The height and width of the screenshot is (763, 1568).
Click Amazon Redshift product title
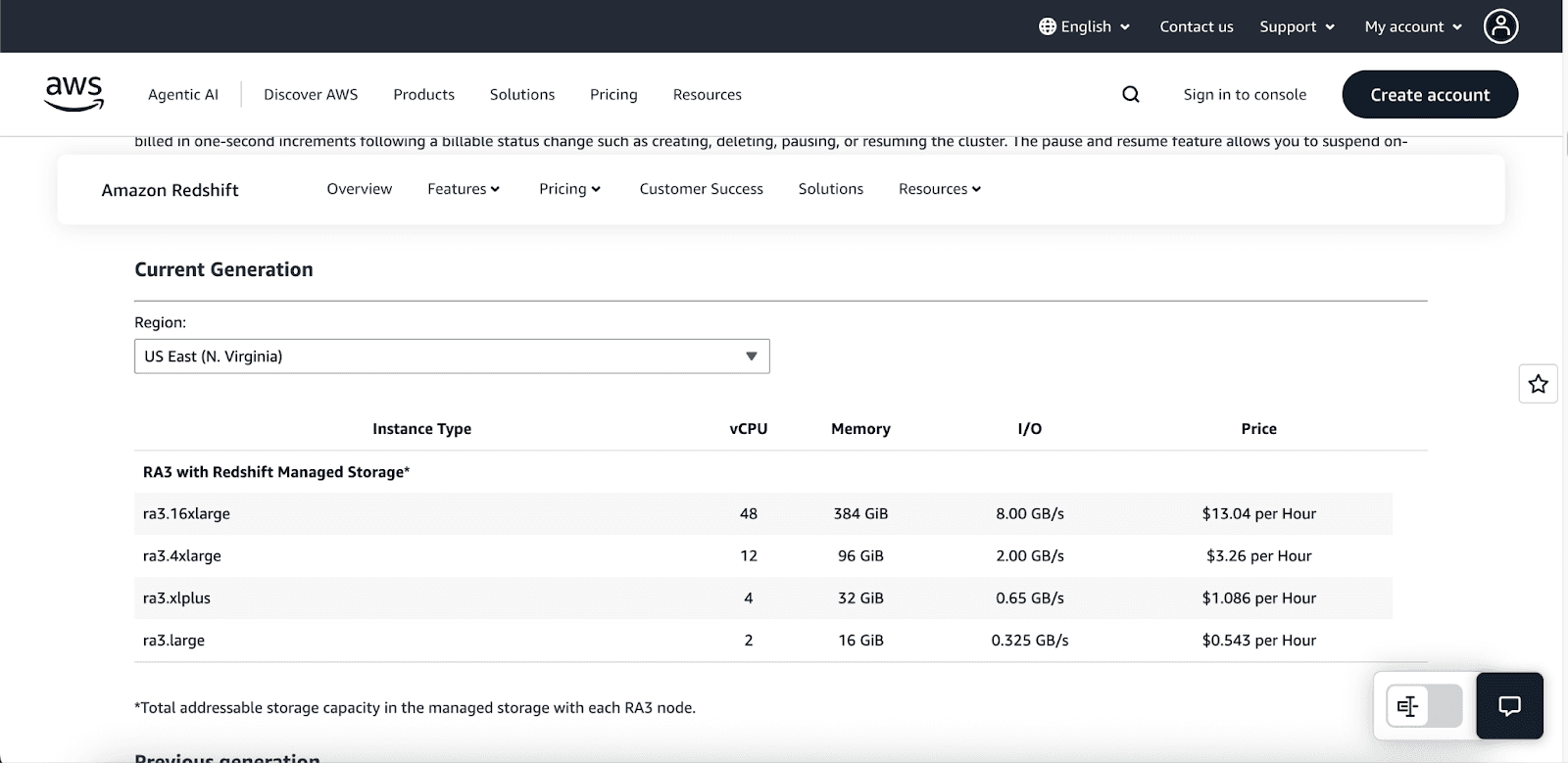[x=170, y=190]
